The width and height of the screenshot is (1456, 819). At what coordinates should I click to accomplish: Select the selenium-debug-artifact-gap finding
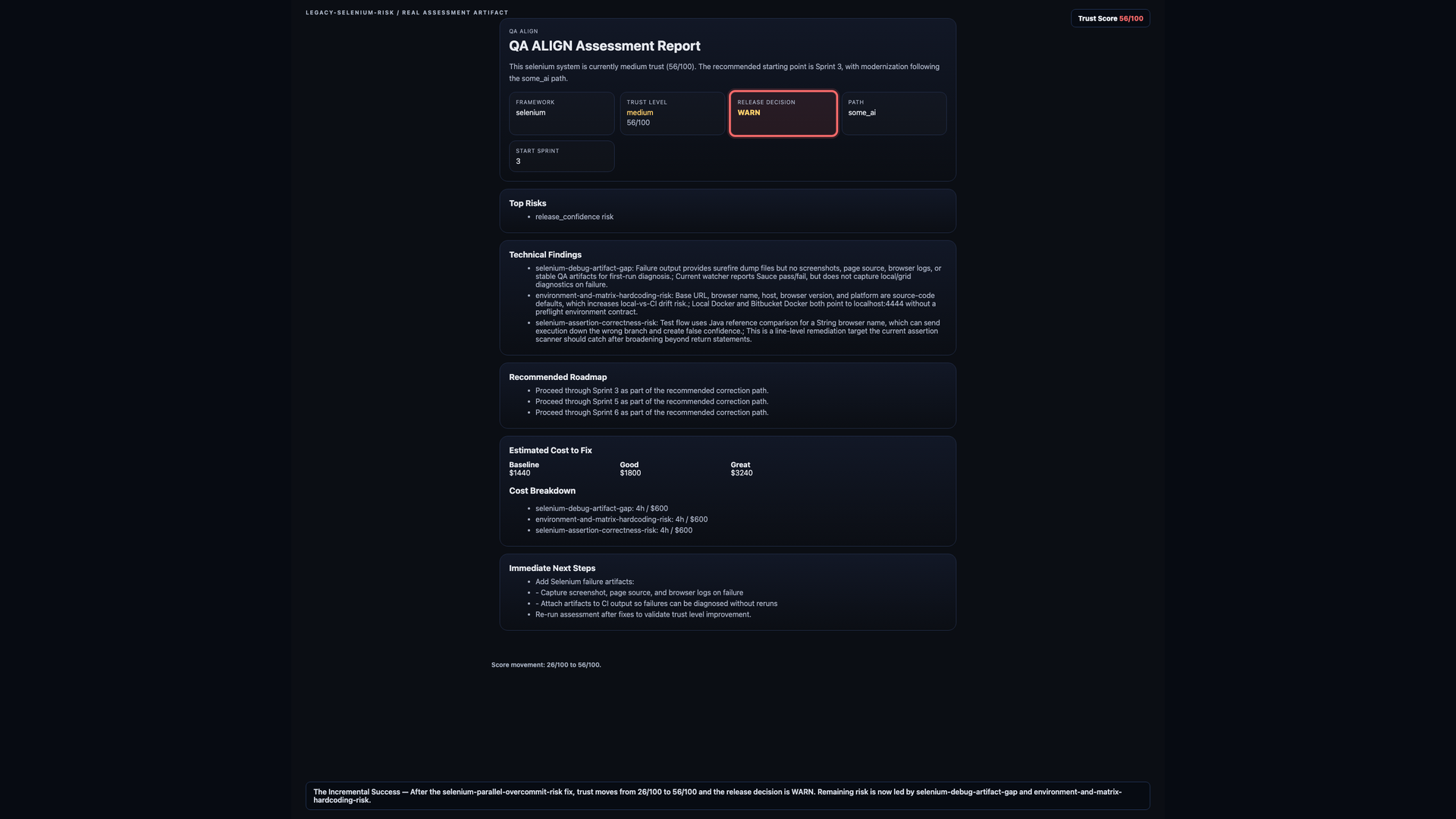pyautogui.click(x=738, y=276)
